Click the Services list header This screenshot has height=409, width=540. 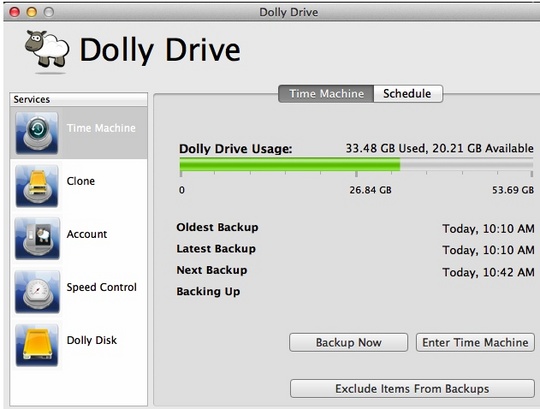pyautogui.click(x=79, y=99)
